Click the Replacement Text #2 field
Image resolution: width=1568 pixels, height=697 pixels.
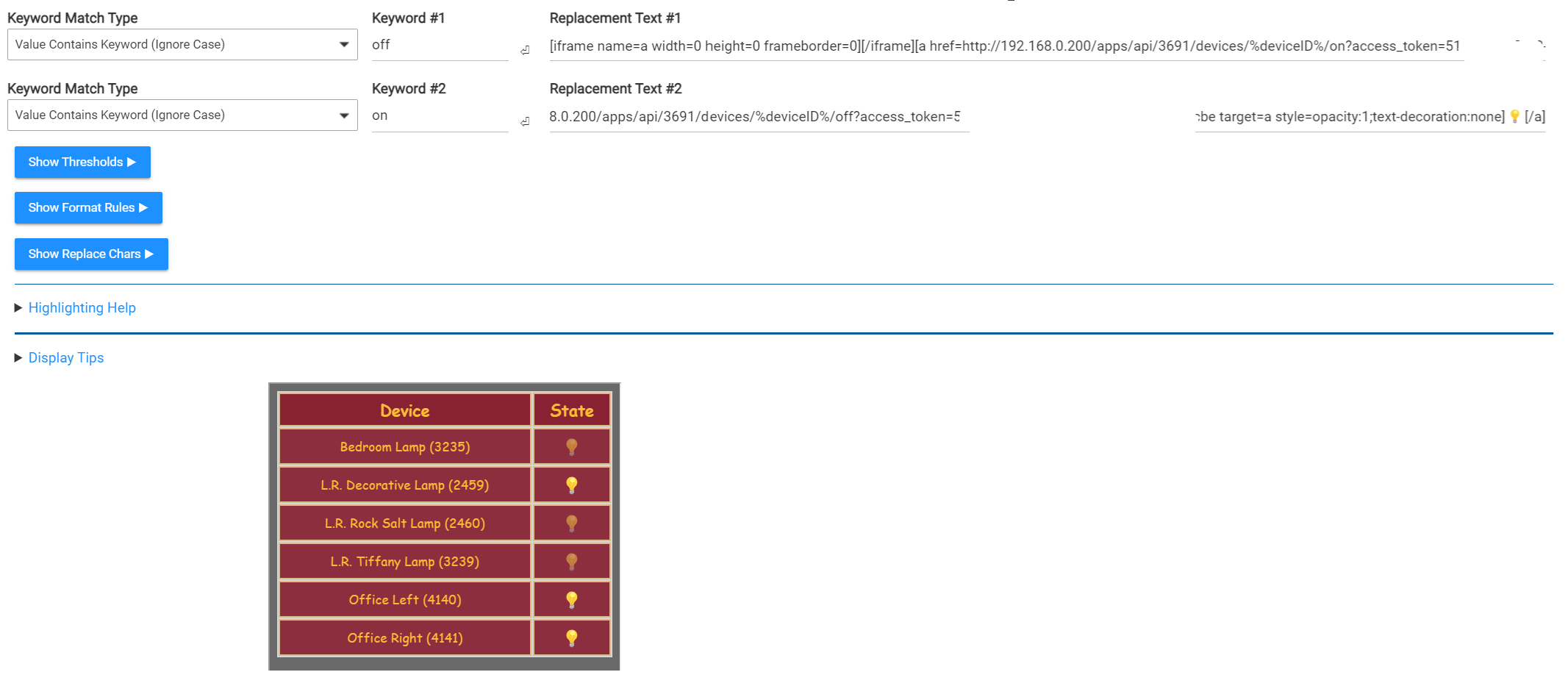coord(1047,117)
